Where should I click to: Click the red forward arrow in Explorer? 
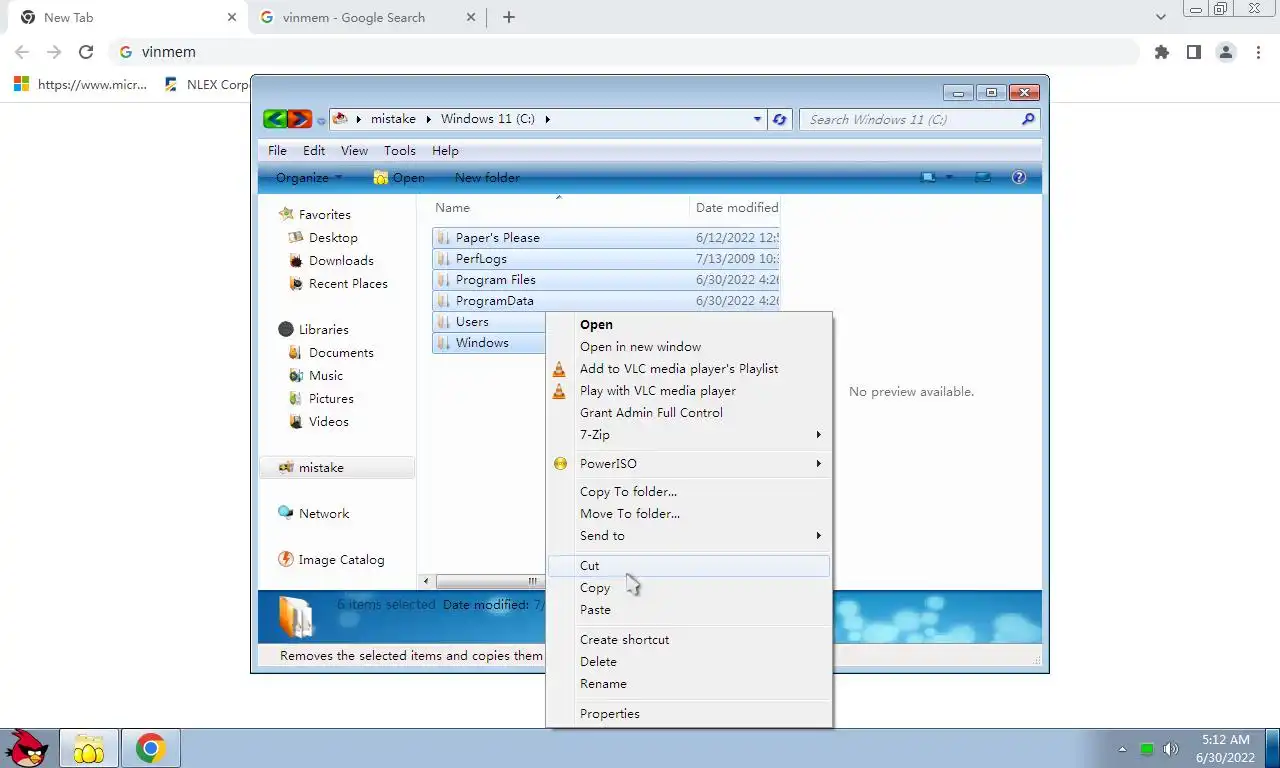[299, 119]
